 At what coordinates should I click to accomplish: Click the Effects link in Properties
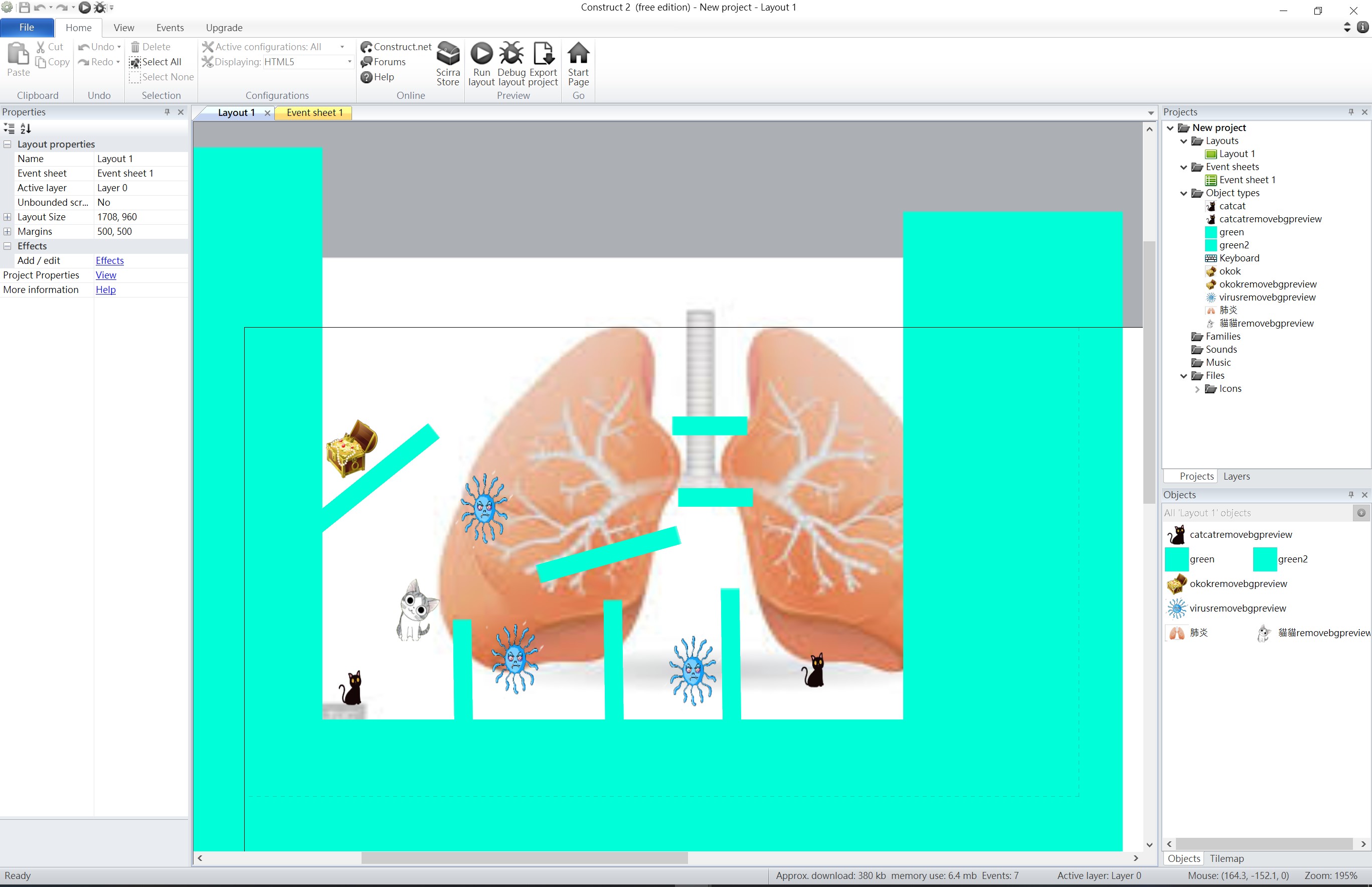pyautogui.click(x=109, y=260)
